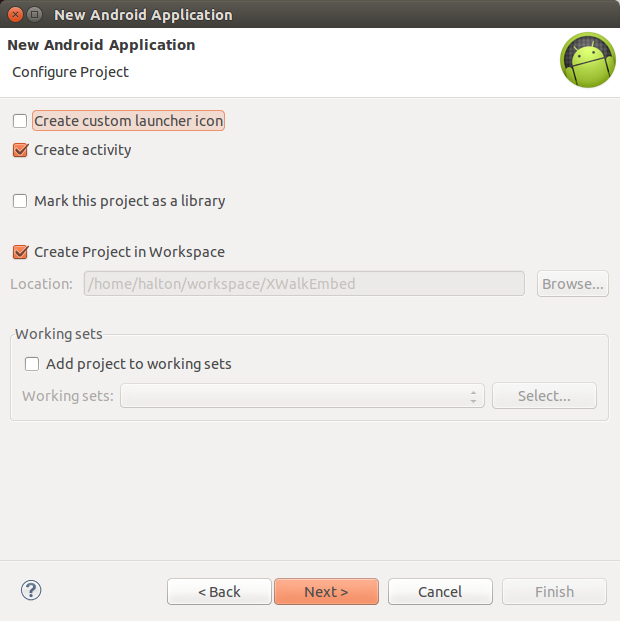Viewport: 620px width, 621px height.
Task: Open help via the question mark icon
Action: pos(30,590)
